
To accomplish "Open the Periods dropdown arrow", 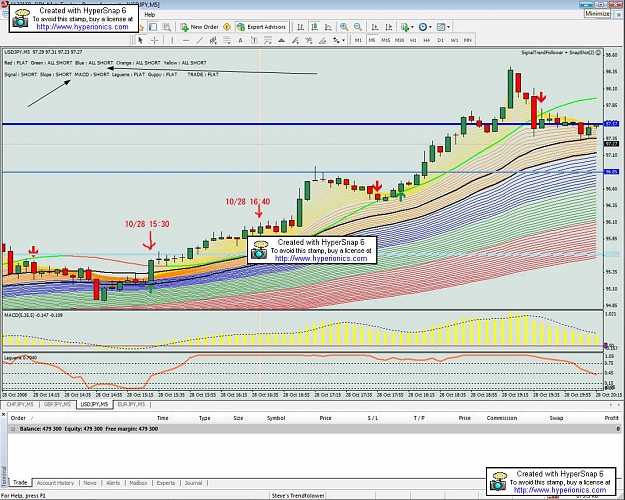I will coord(430,27).
